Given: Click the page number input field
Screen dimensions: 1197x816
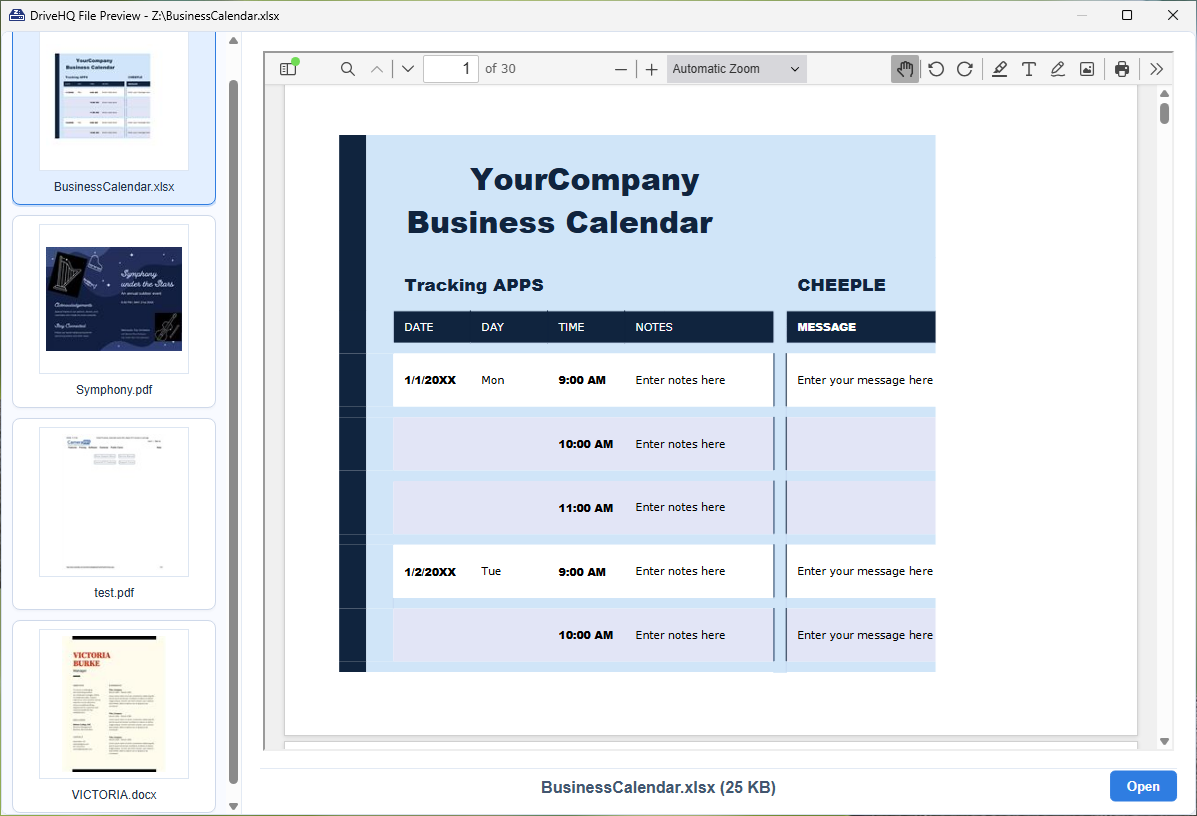Looking at the screenshot, I should 450,69.
